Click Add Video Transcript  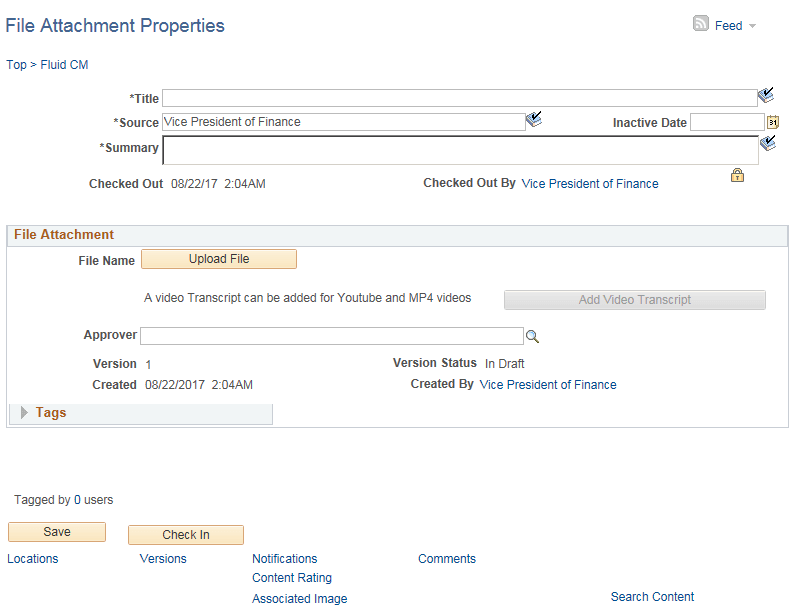point(634,299)
